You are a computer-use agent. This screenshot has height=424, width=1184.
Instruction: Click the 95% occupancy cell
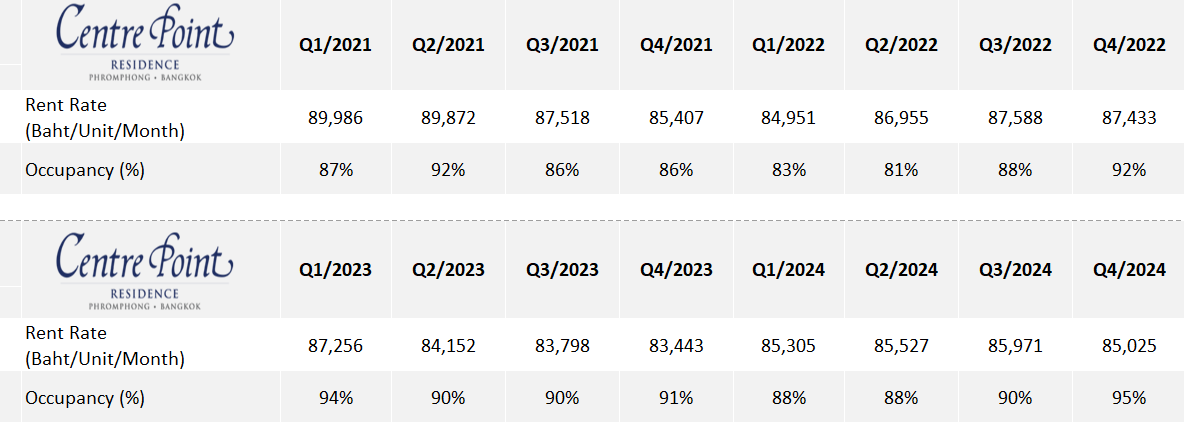pos(1128,398)
